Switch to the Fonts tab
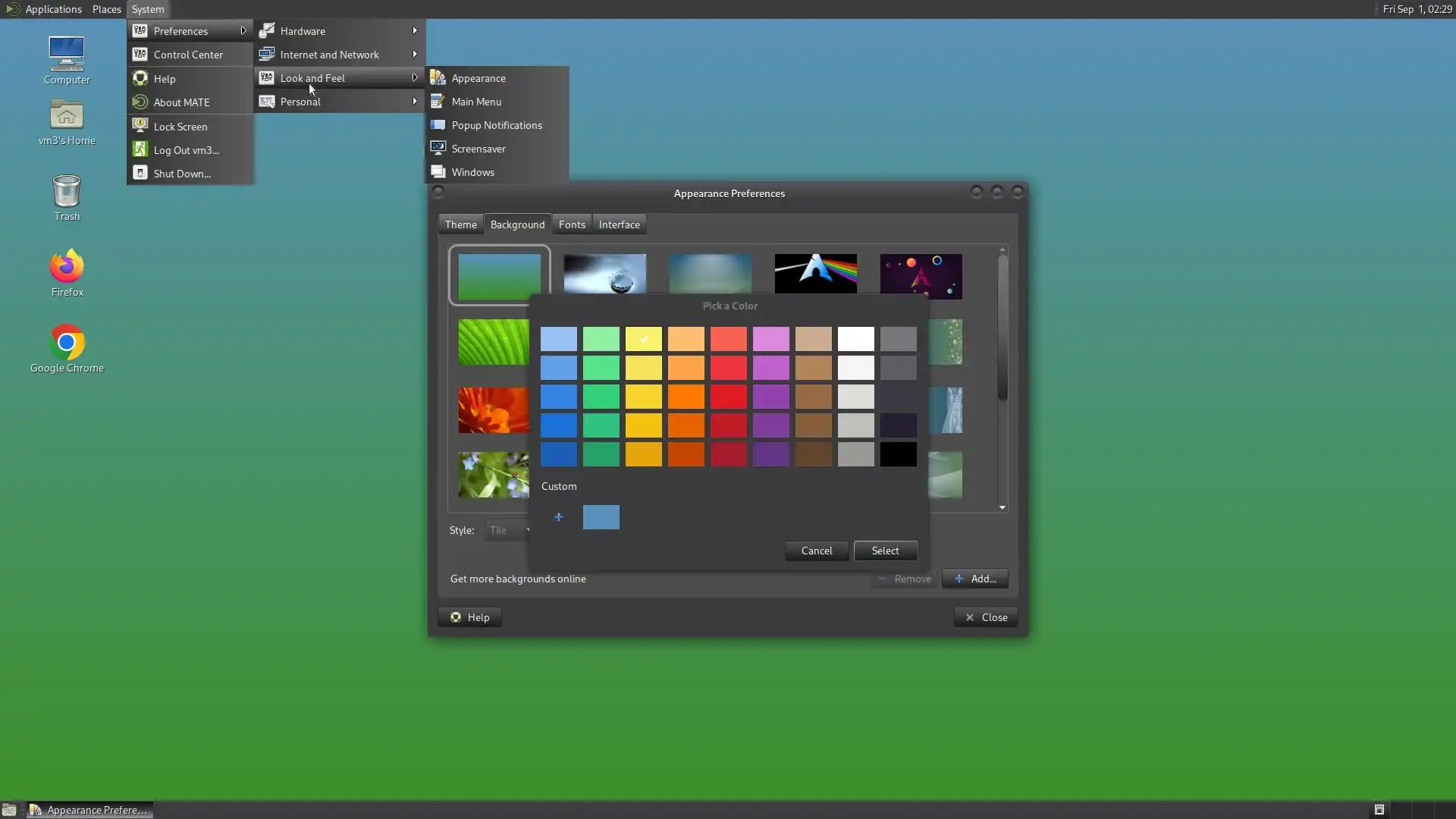 (572, 224)
